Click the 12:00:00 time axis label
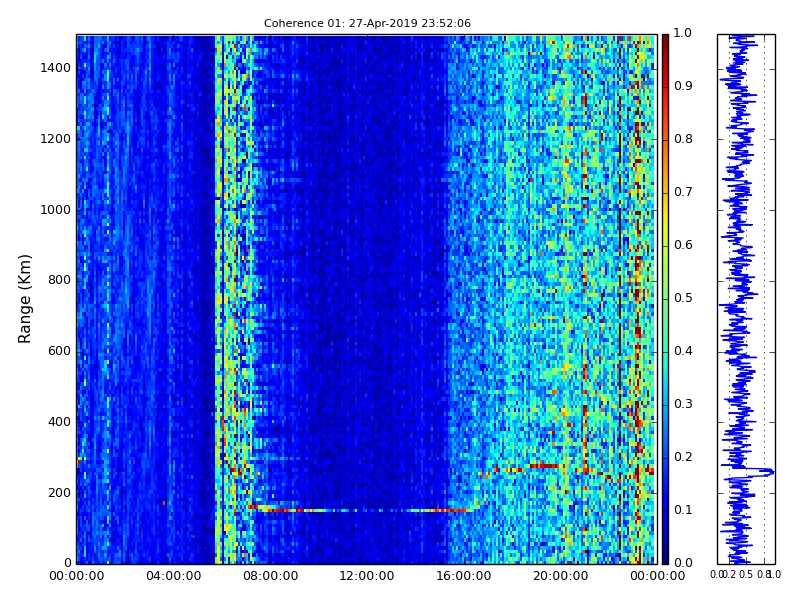The image size is (800, 600). (x=367, y=576)
